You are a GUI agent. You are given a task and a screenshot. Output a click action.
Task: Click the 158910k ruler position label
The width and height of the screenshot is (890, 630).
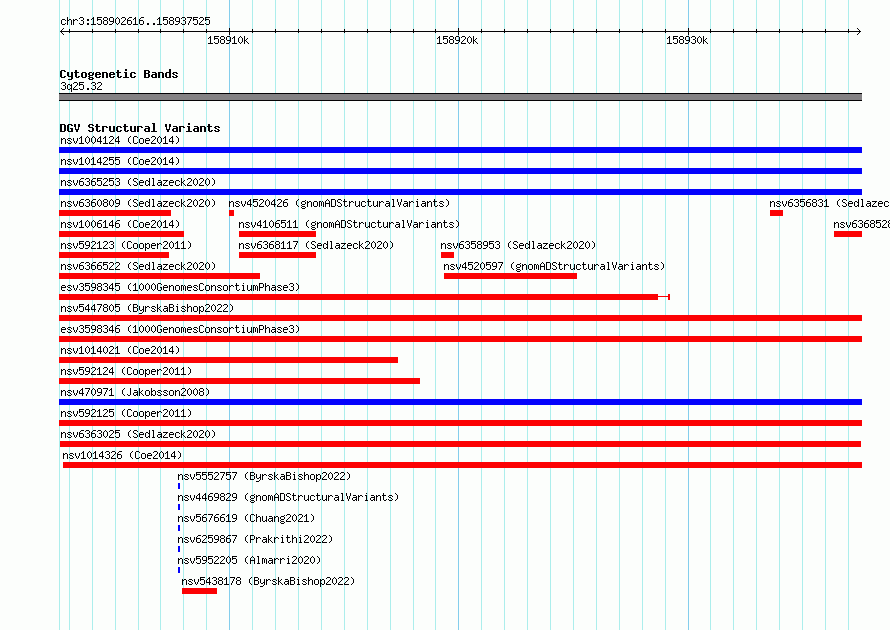pos(228,40)
